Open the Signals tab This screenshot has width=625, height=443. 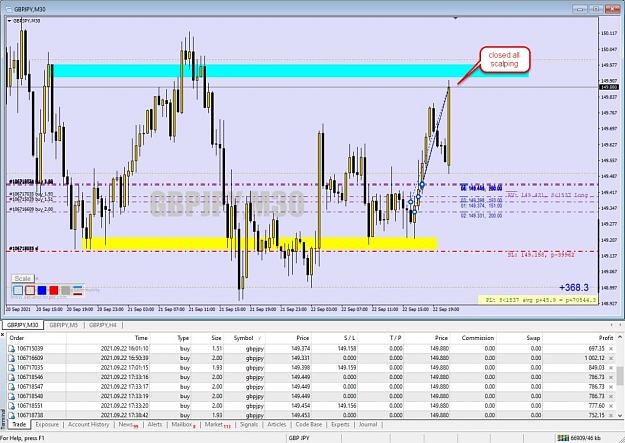[249, 425]
